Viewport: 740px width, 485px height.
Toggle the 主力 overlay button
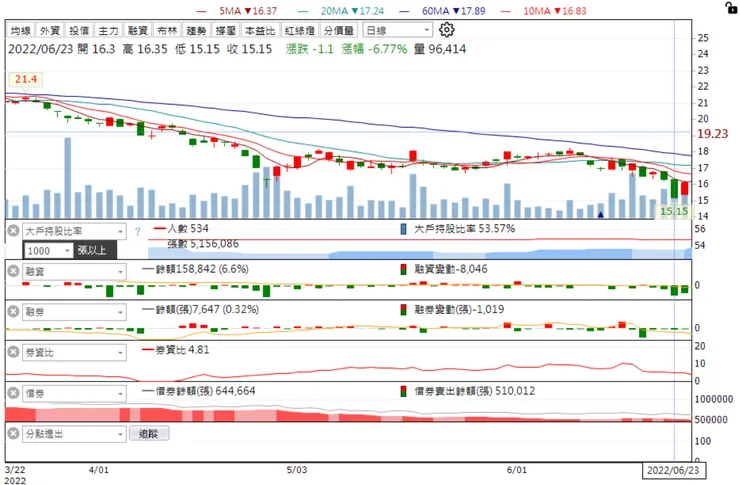tap(108, 30)
